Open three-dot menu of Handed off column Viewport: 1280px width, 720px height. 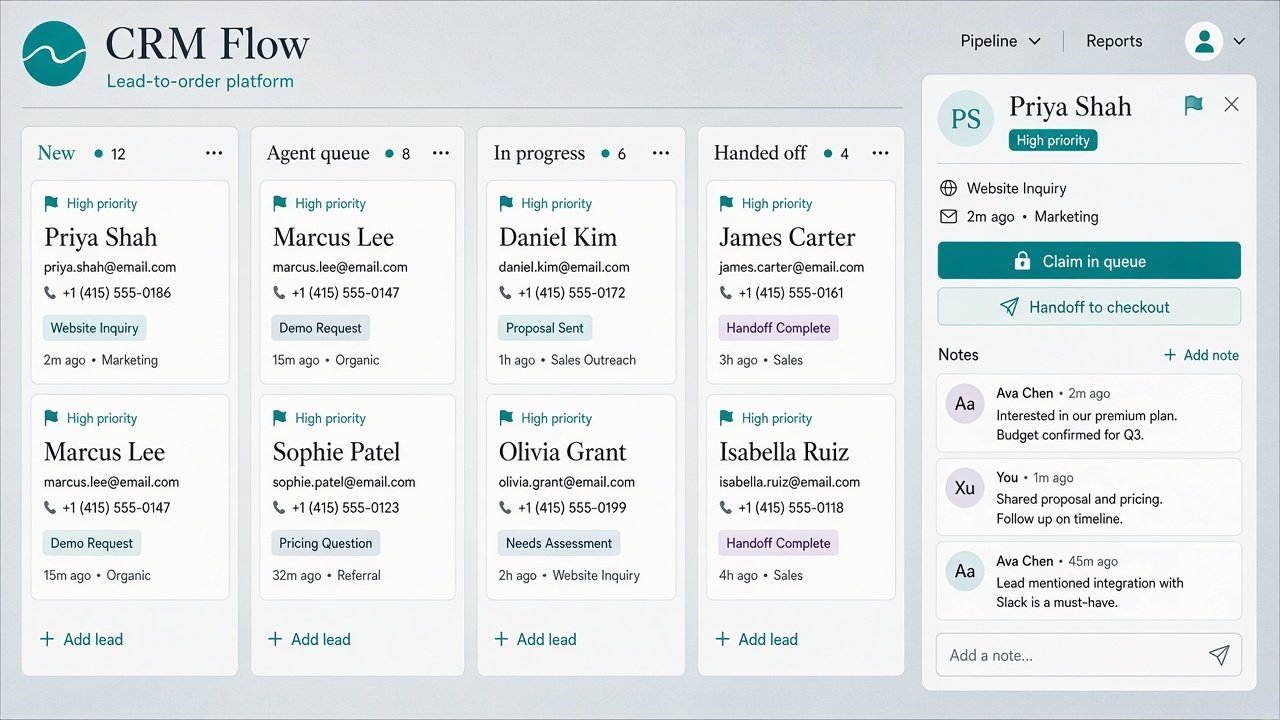(880, 153)
